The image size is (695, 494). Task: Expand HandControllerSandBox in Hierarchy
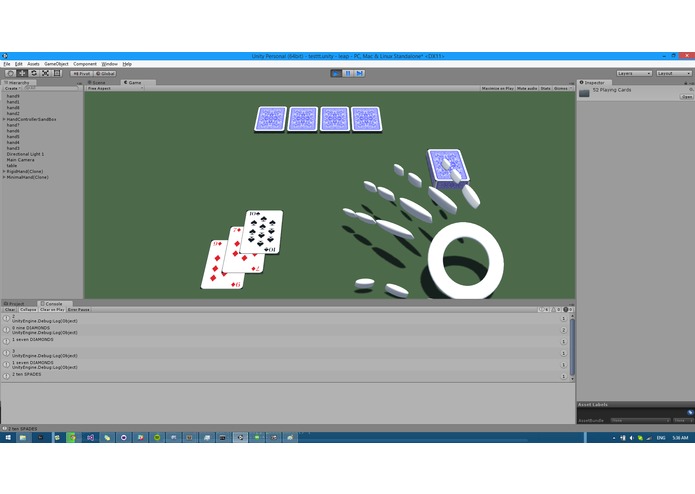[4, 119]
